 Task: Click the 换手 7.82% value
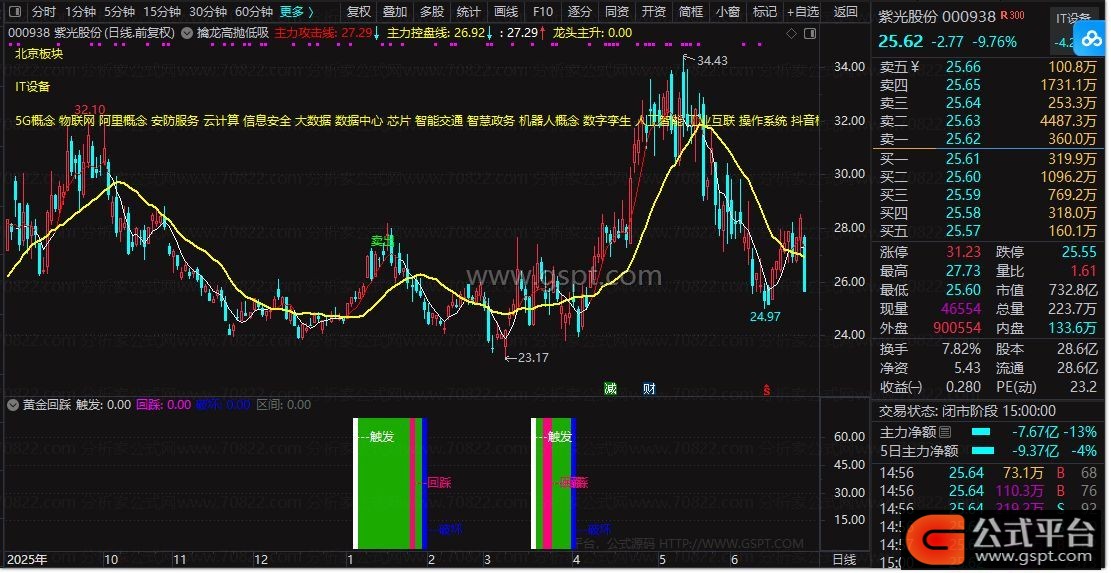961,348
